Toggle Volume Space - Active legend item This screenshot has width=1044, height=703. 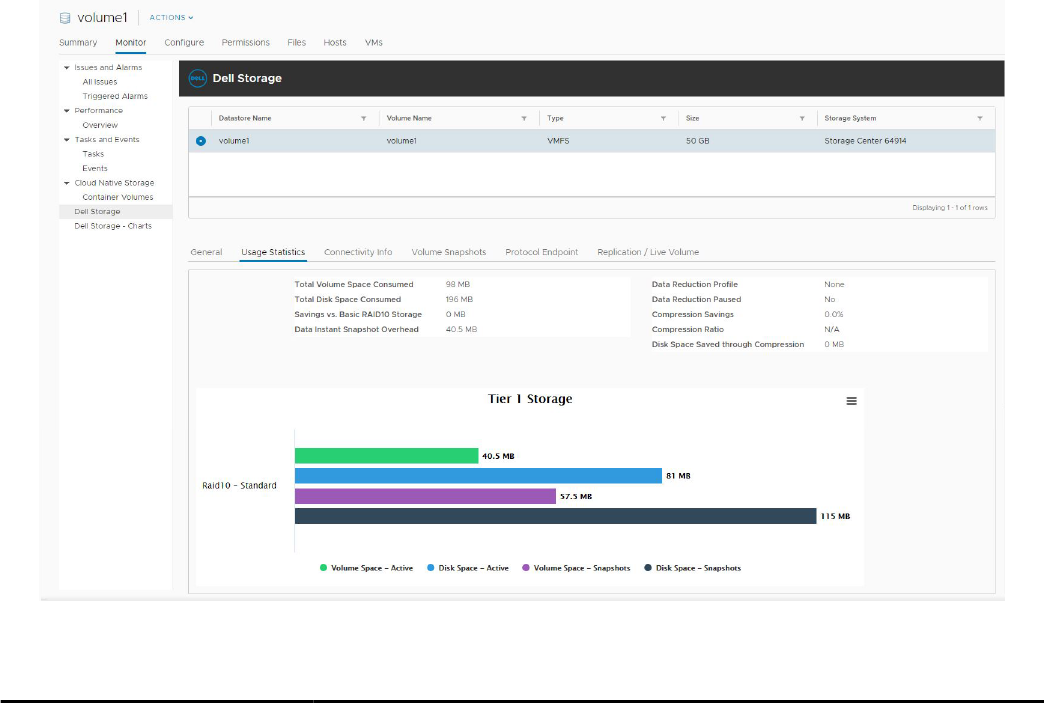pos(366,568)
